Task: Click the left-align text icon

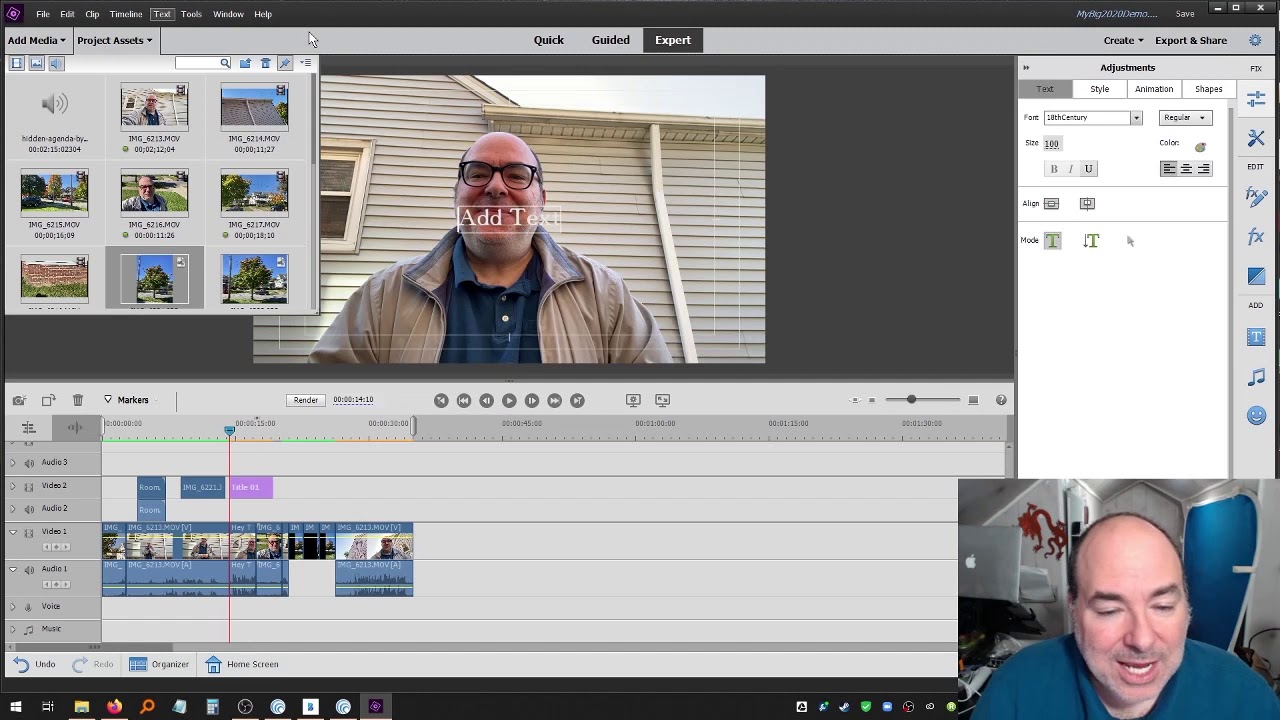Action: pos(1168,169)
